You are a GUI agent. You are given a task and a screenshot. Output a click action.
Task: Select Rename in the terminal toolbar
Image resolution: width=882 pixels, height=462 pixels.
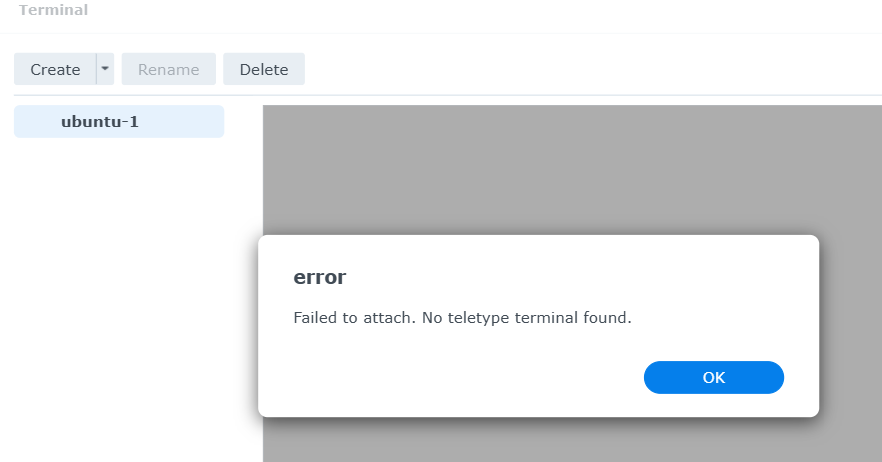pyautogui.click(x=168, y=69)
